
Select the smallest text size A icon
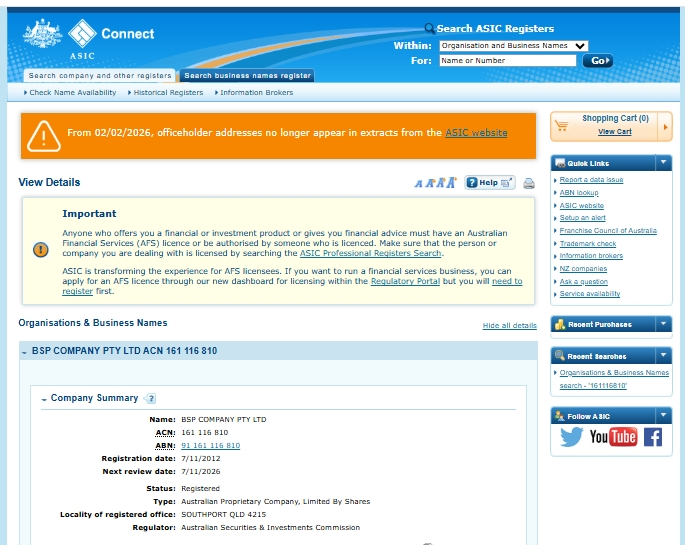pyautogui.click(x=419, y=184)
